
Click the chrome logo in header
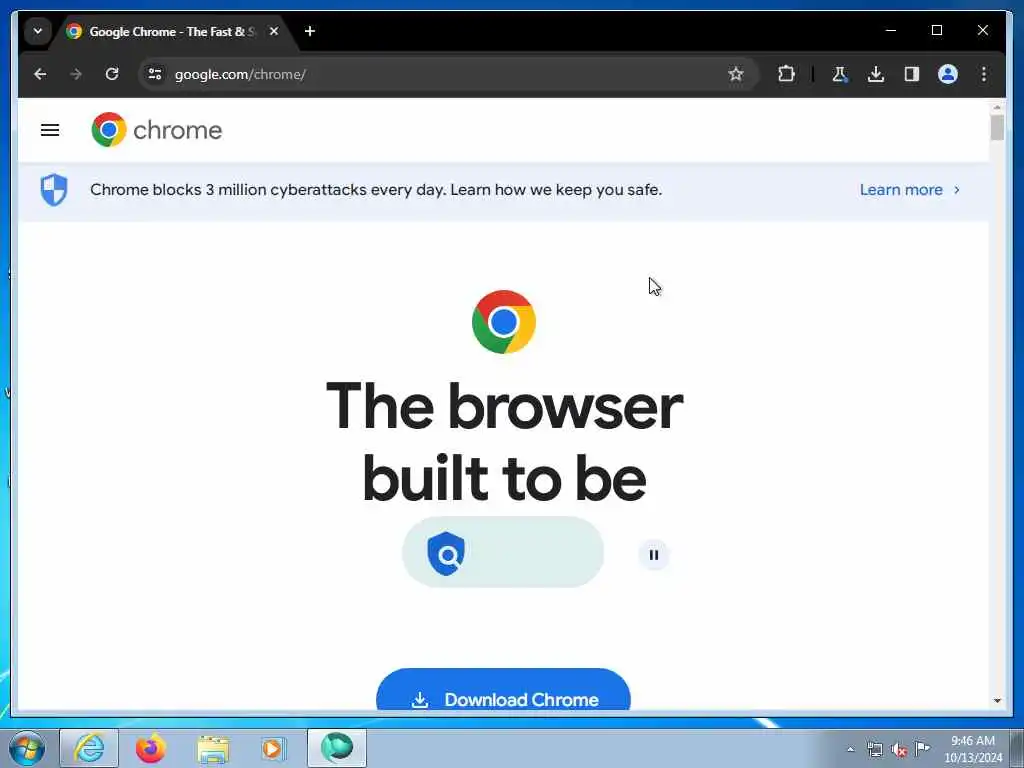click(x=157, y=130)
